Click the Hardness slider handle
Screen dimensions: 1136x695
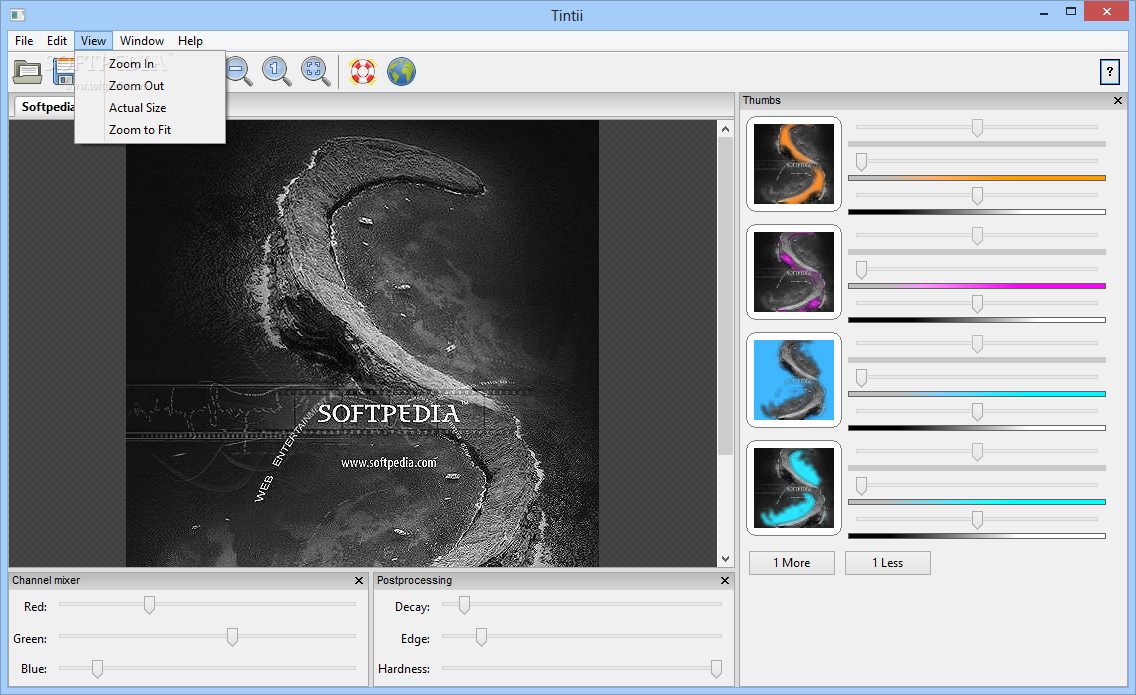coord(717,669)
